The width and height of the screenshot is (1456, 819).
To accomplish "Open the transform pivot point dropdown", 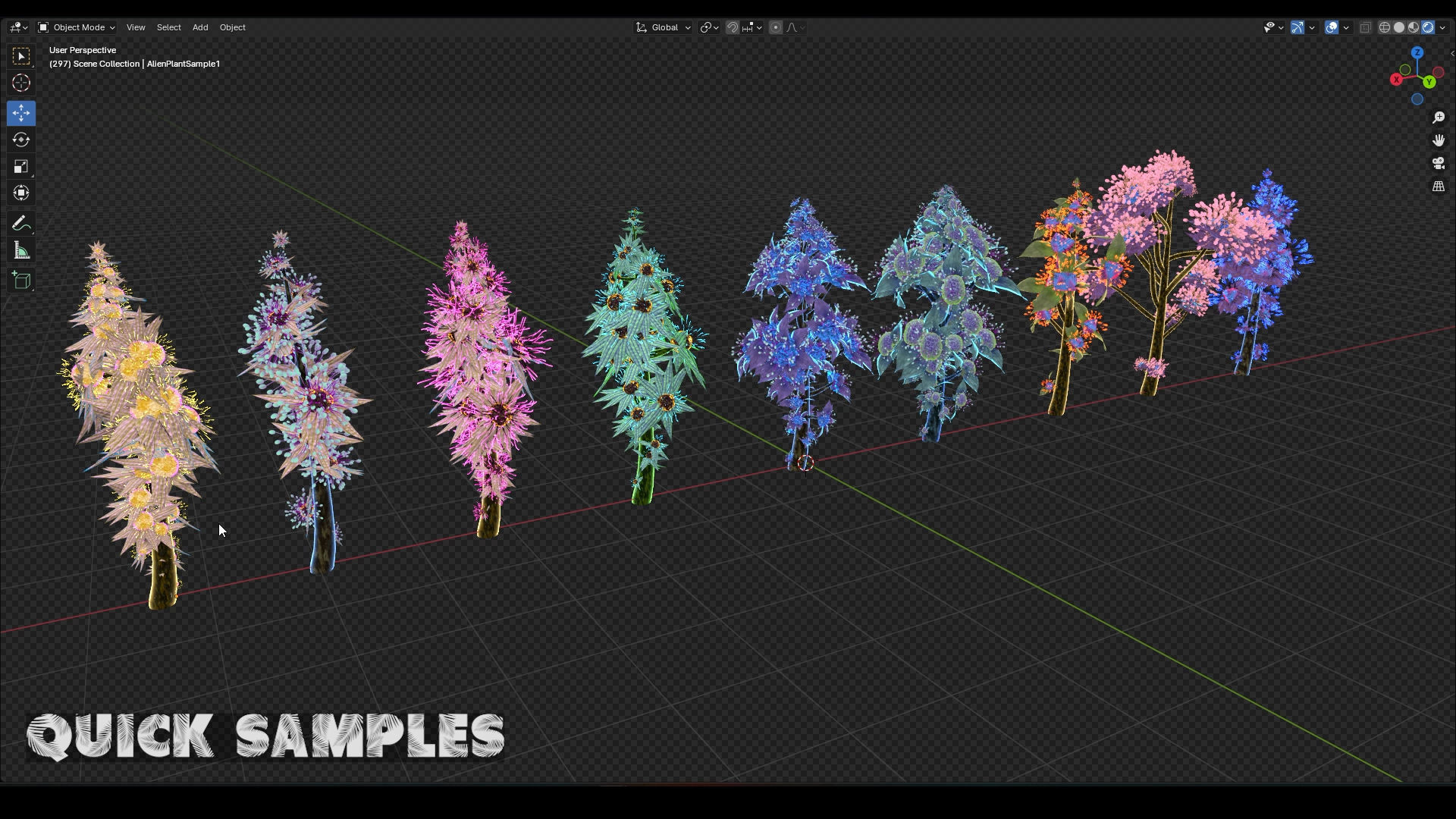I will (709, 27).
